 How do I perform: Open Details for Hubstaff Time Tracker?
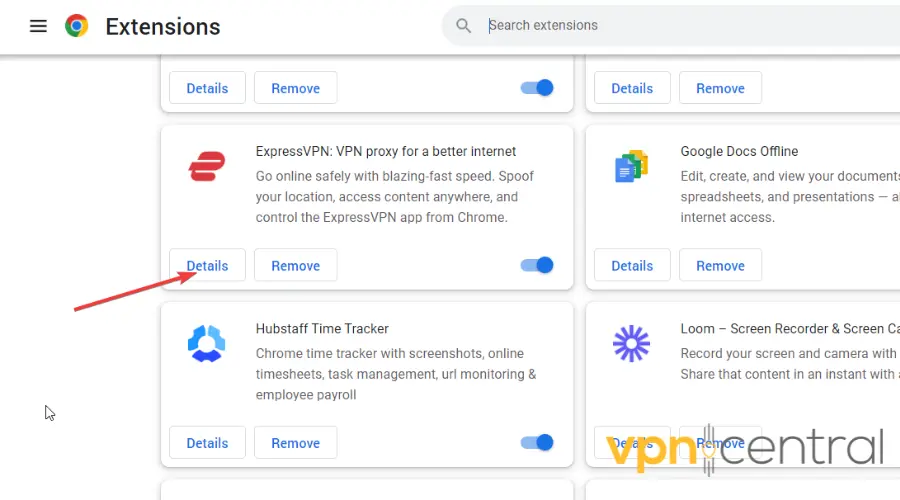click(207, 442)
